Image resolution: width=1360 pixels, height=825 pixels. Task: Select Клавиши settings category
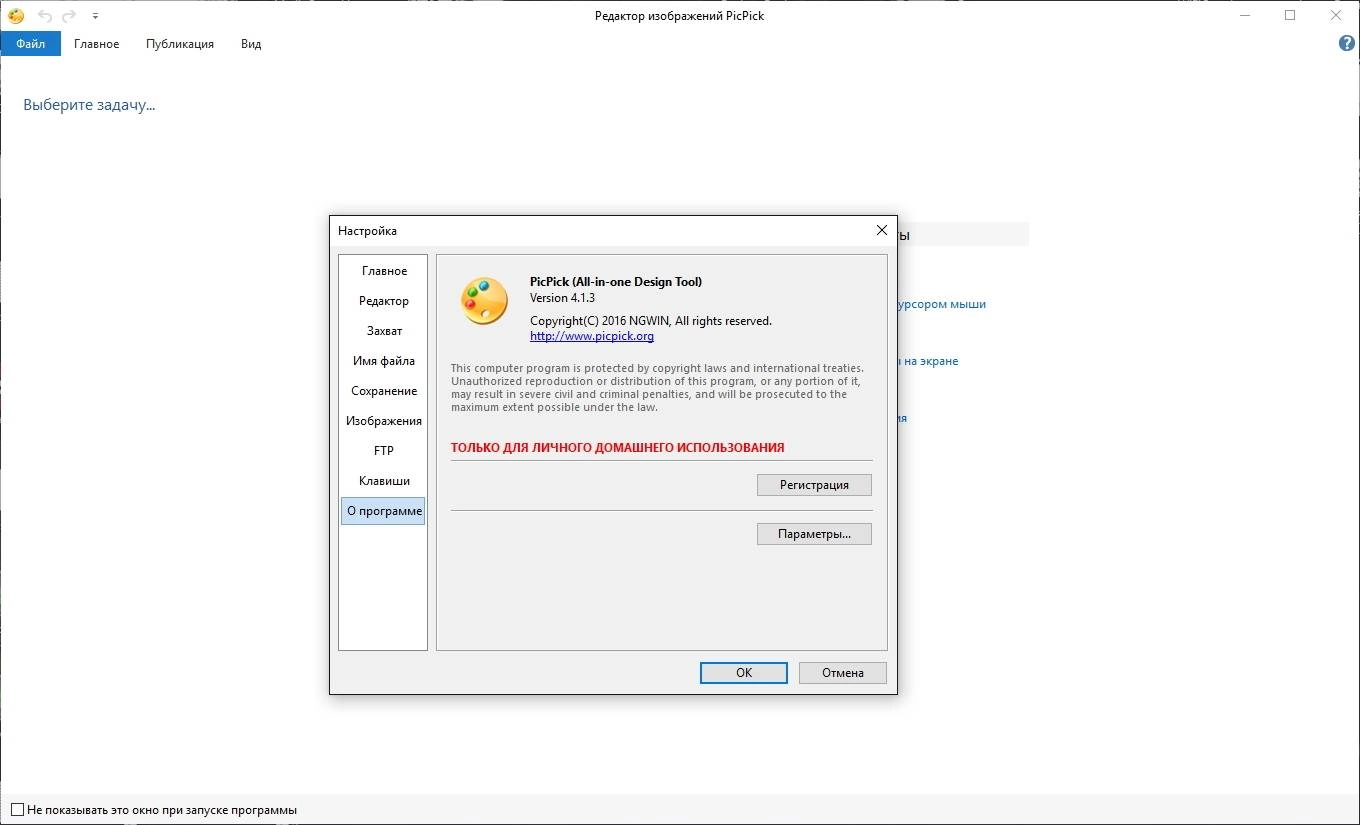click(384, 481)
